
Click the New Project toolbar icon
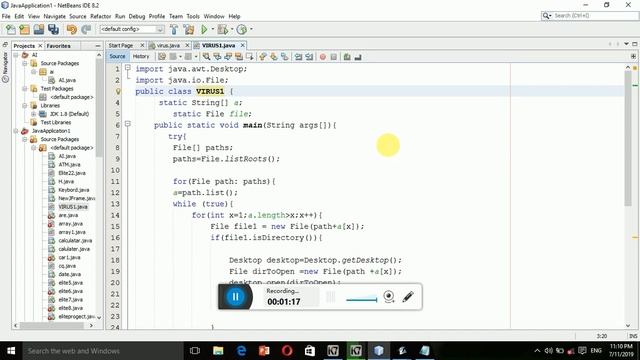point(24,29)
